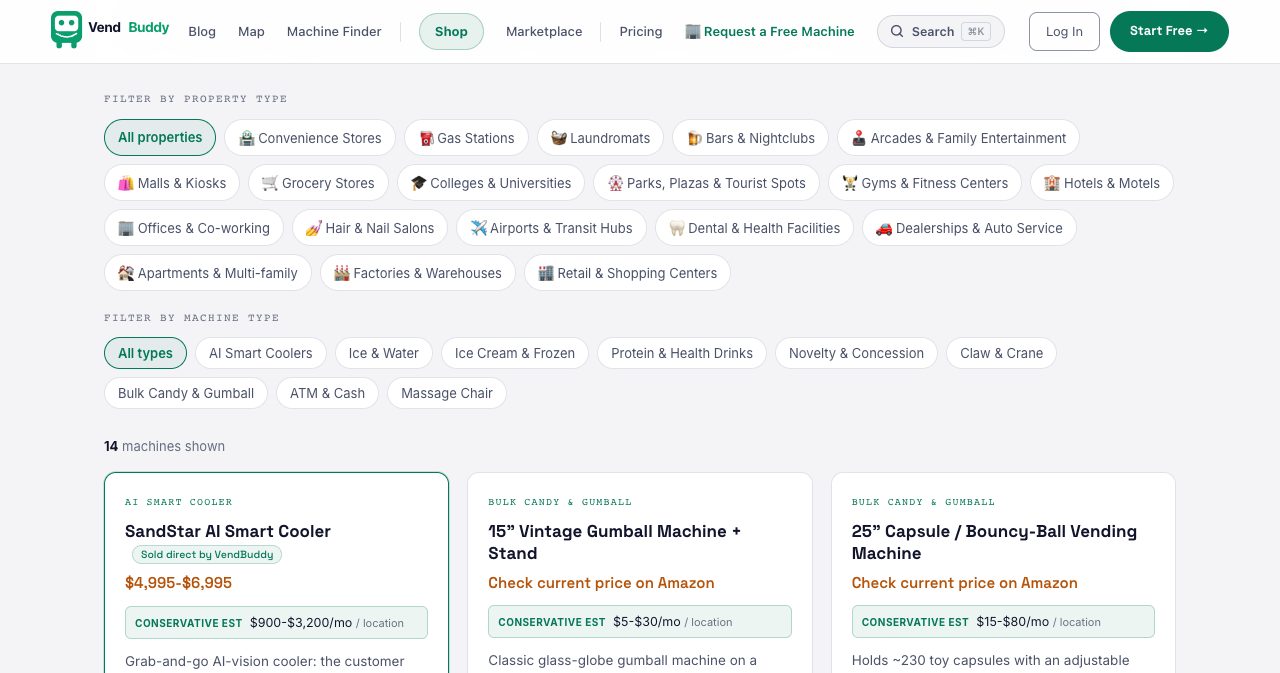Click the Apartments houses icon
The image size is (1280, 673).
pyautogui.click(x=126, y=273)
